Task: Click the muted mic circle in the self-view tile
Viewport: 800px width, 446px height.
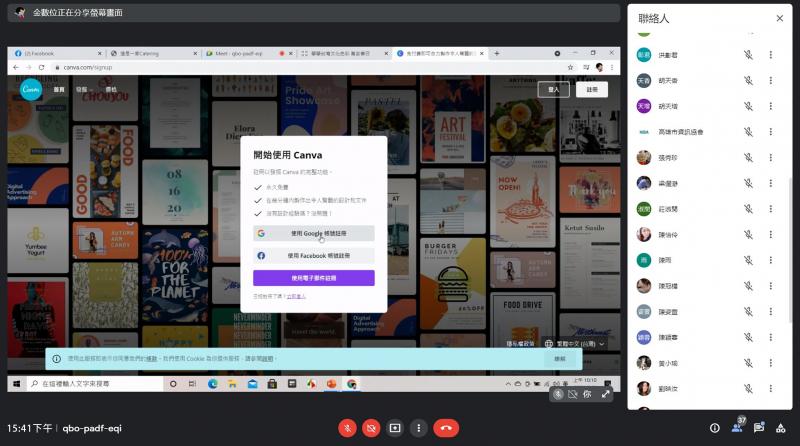Action: pyautogui.click(x=558, y=394)
